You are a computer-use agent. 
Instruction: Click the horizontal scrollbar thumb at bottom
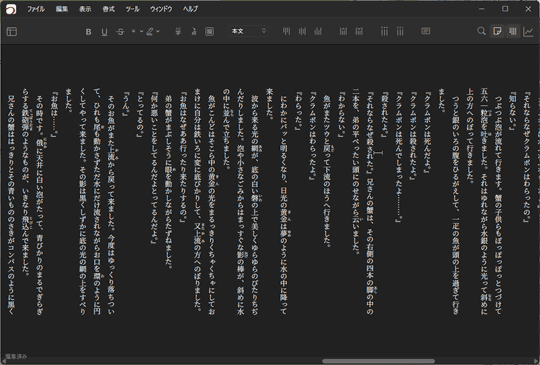pyautogui.click(x=378, y=361)
